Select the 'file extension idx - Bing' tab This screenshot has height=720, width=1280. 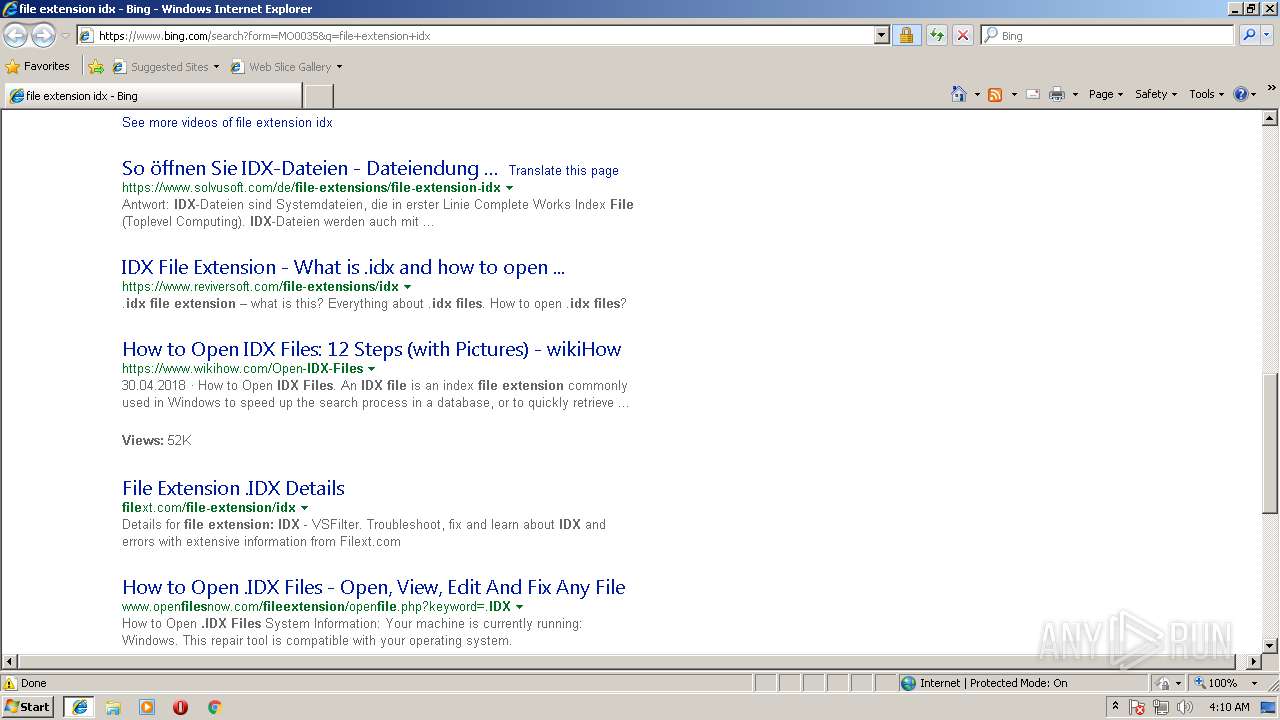pos(153,96)
